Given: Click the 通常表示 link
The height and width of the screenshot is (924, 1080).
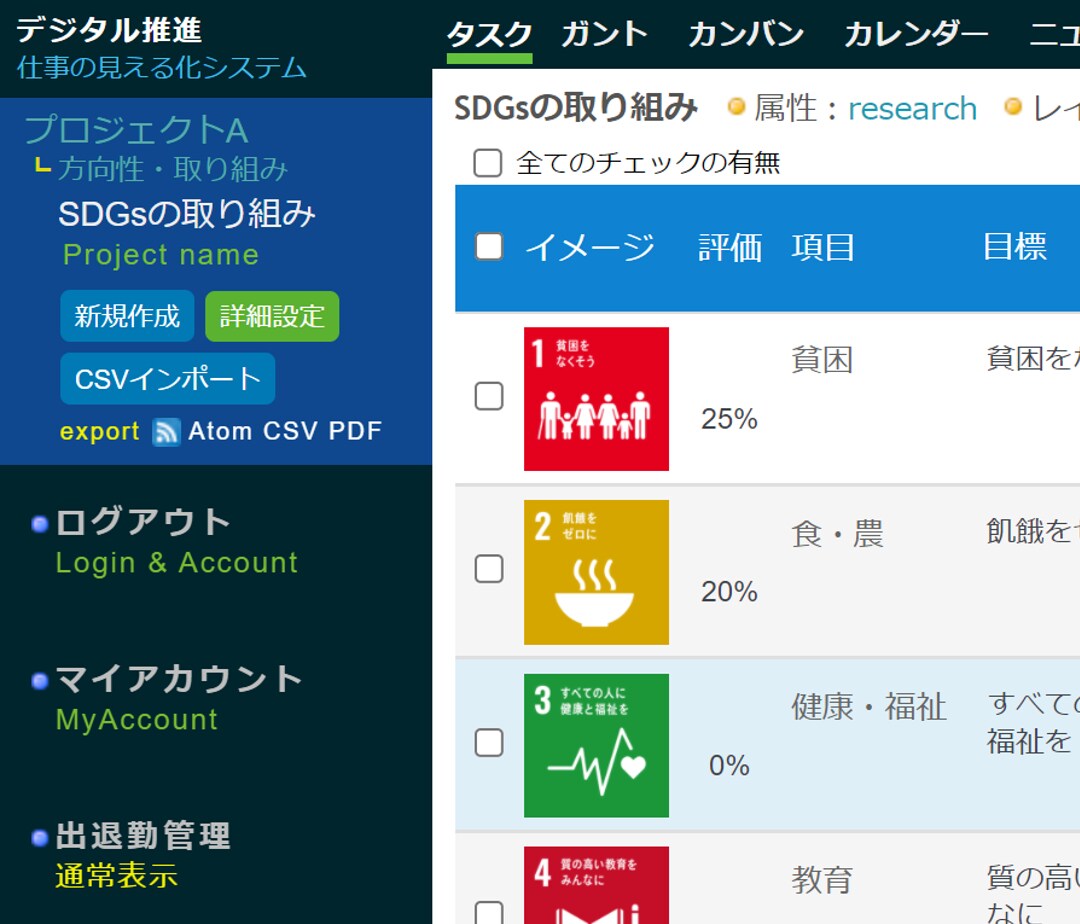Looking at the screenshot, I should (116, 876).
